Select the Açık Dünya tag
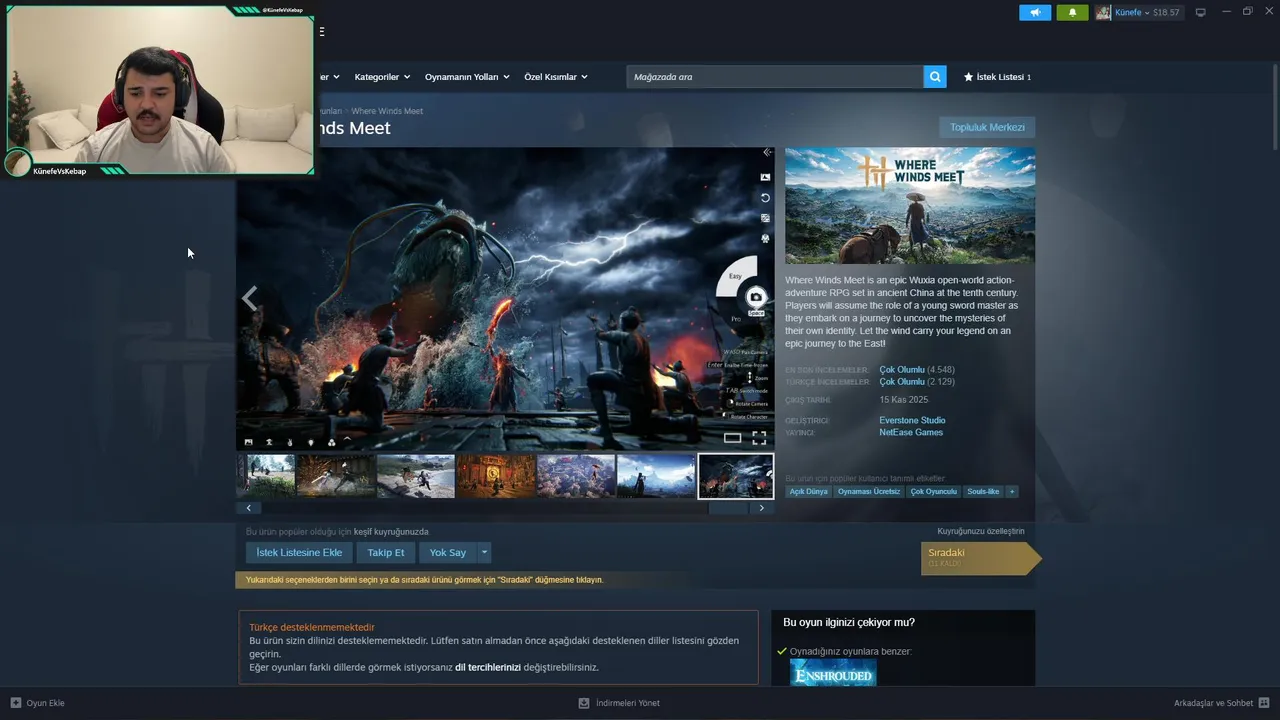Image resolution: width=1280 pixels, height=720 pixels. pyautogui.click(x=809, y=492)
